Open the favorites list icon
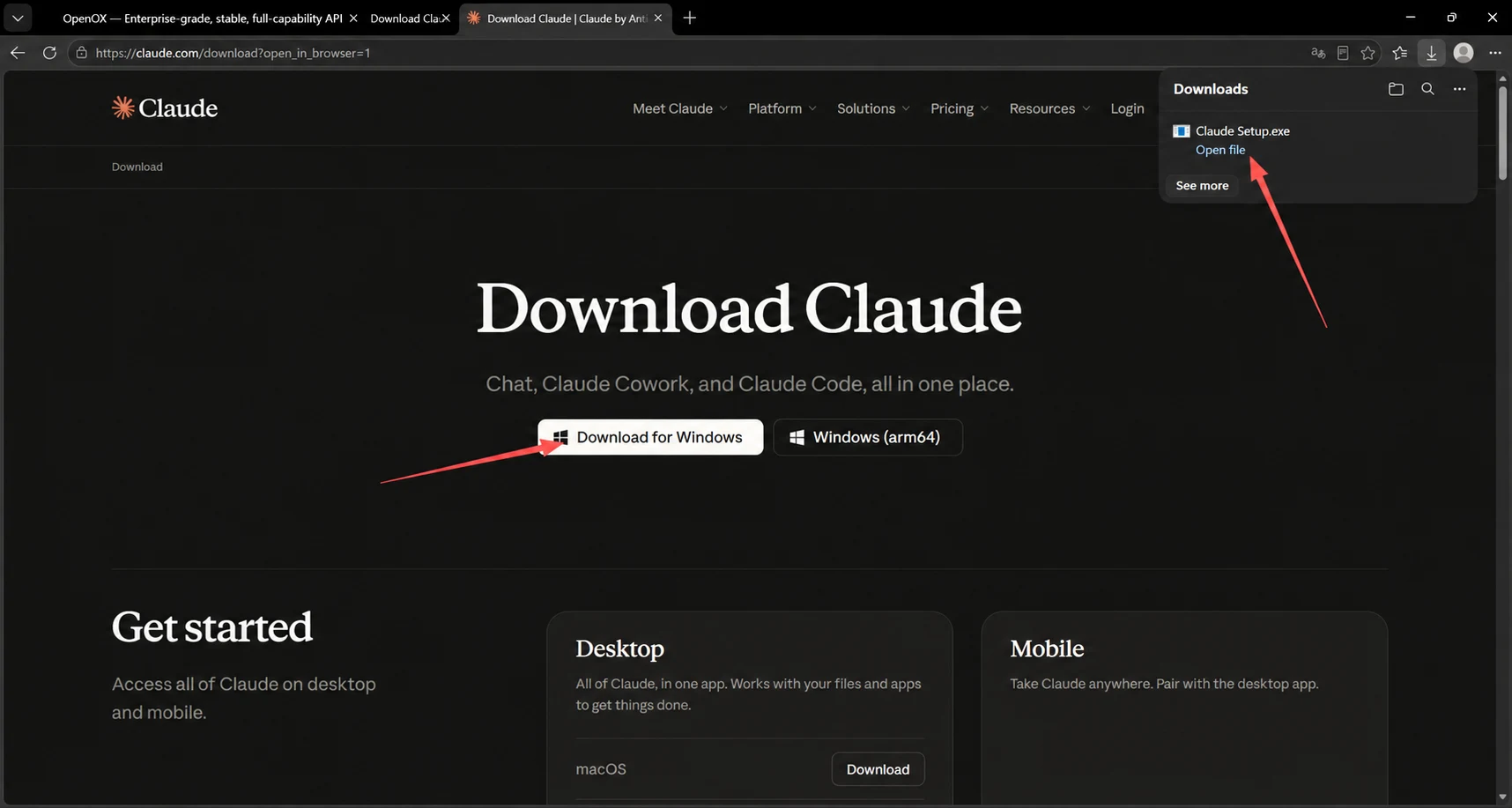This screenshot has width=1512, height=808. tap(1400, 53)
